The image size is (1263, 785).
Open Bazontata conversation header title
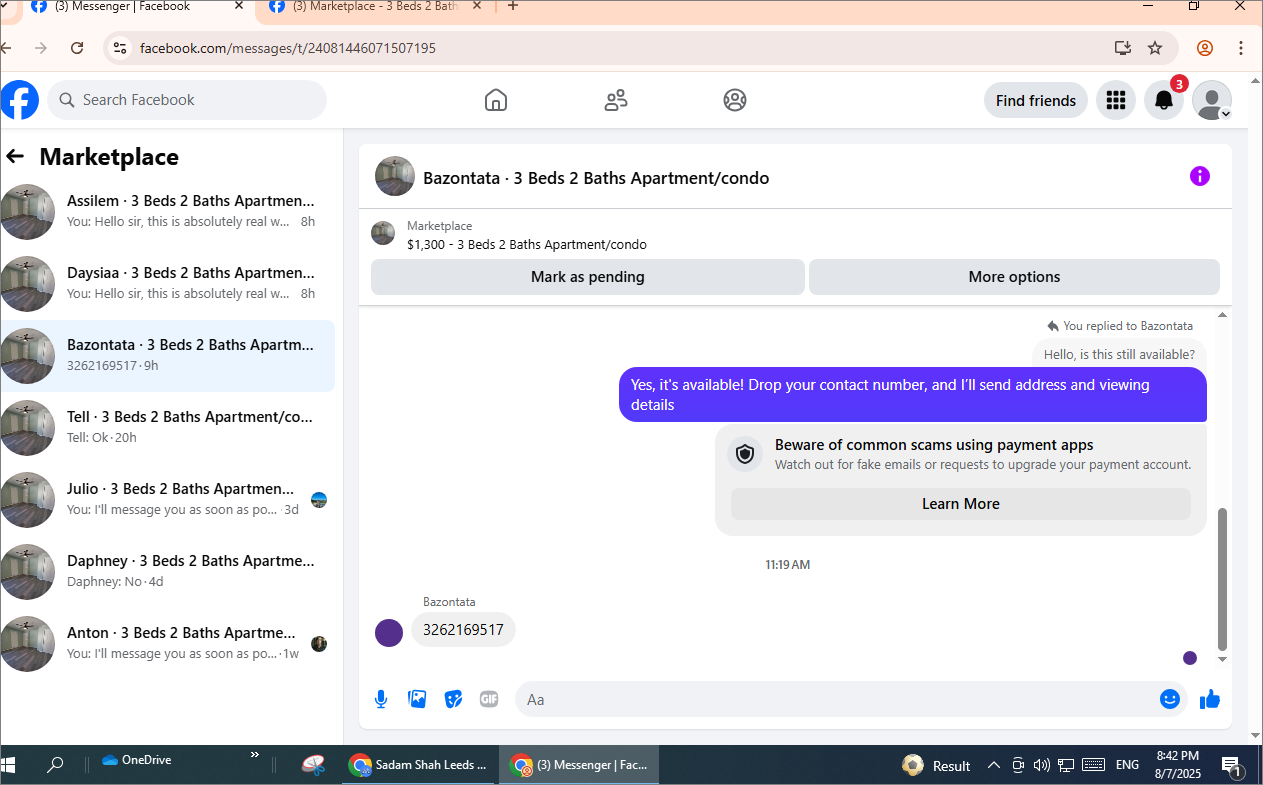pos(596,178)
